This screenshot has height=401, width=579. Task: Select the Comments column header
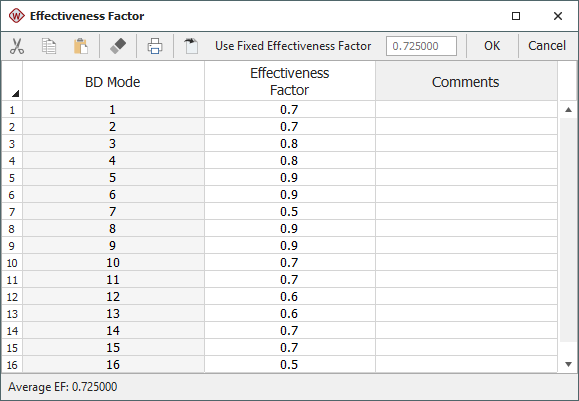tap(466, 82)
